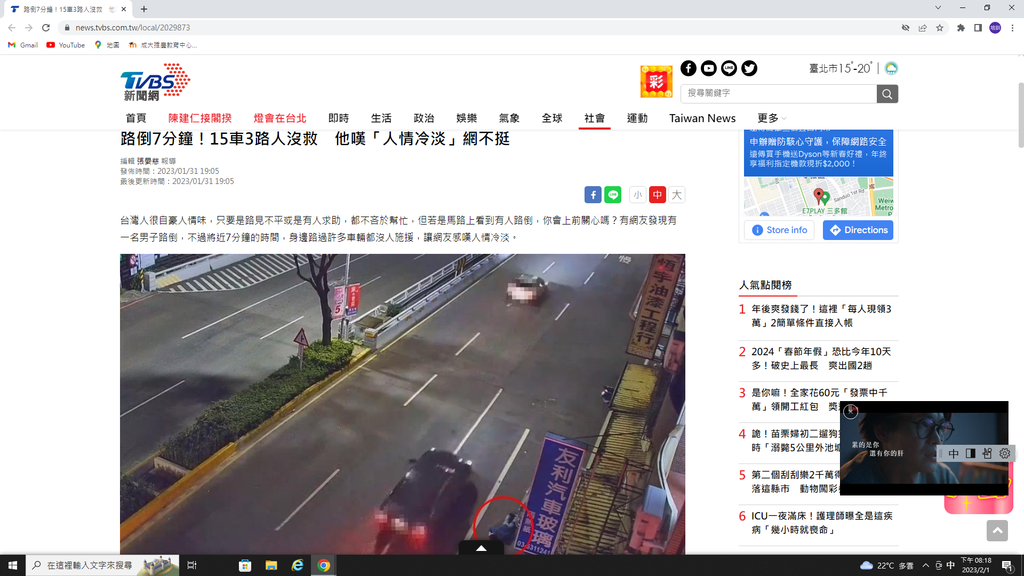
Task: Click the TVBS 新聞網 logo
Action: point(155,82)
